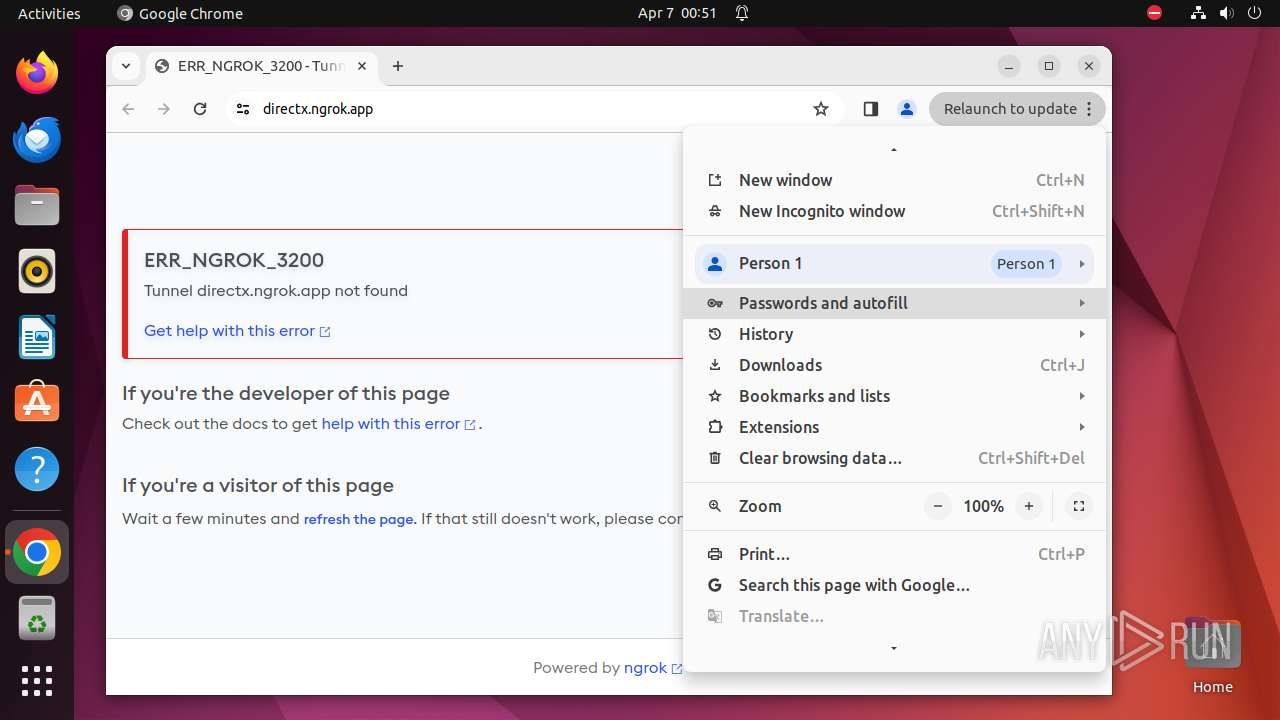Close the ERR_NGROK_3200 tab

click(x=362, y=66)
